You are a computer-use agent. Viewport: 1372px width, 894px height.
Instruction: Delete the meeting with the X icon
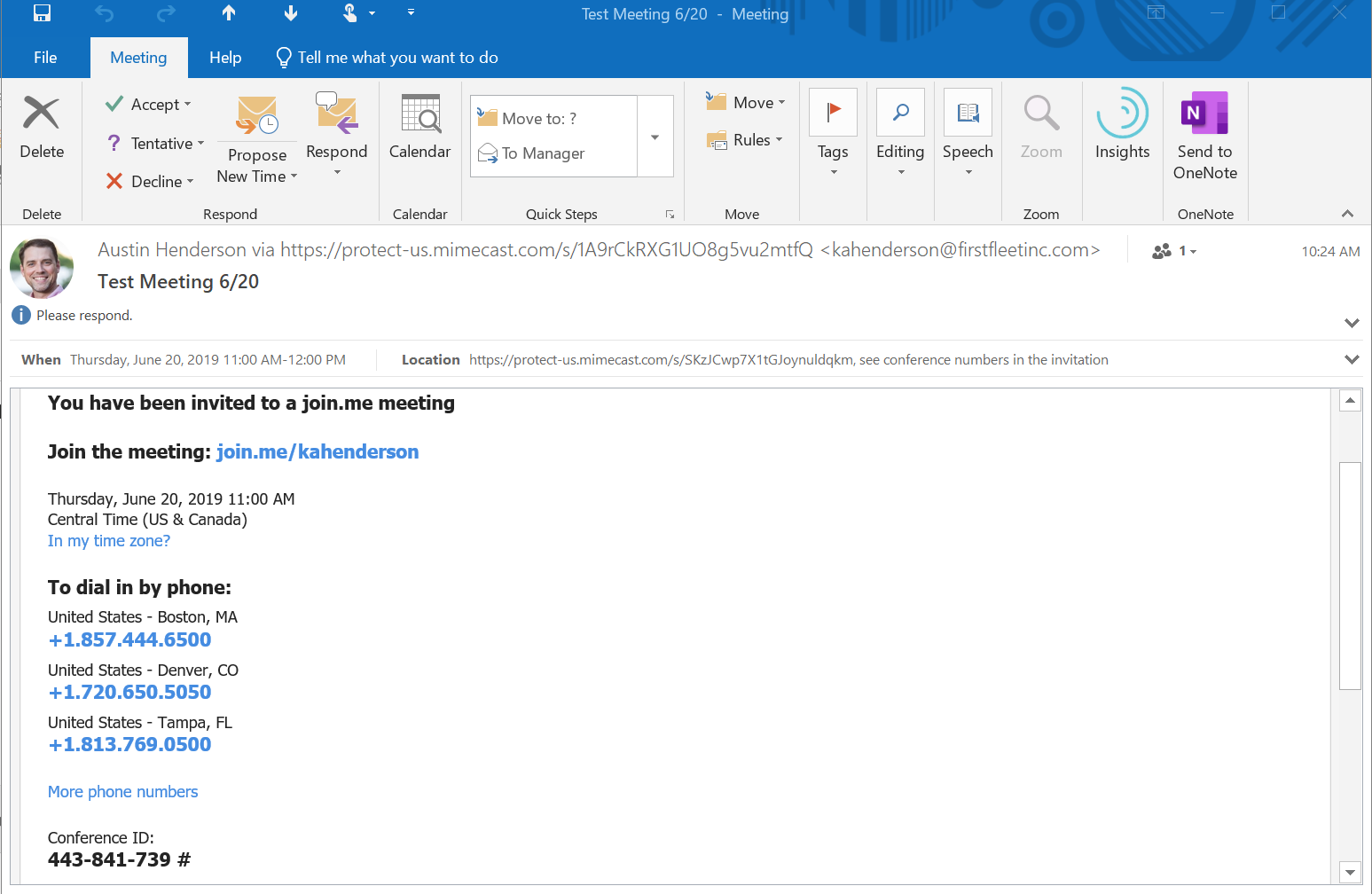coord(42,113)
